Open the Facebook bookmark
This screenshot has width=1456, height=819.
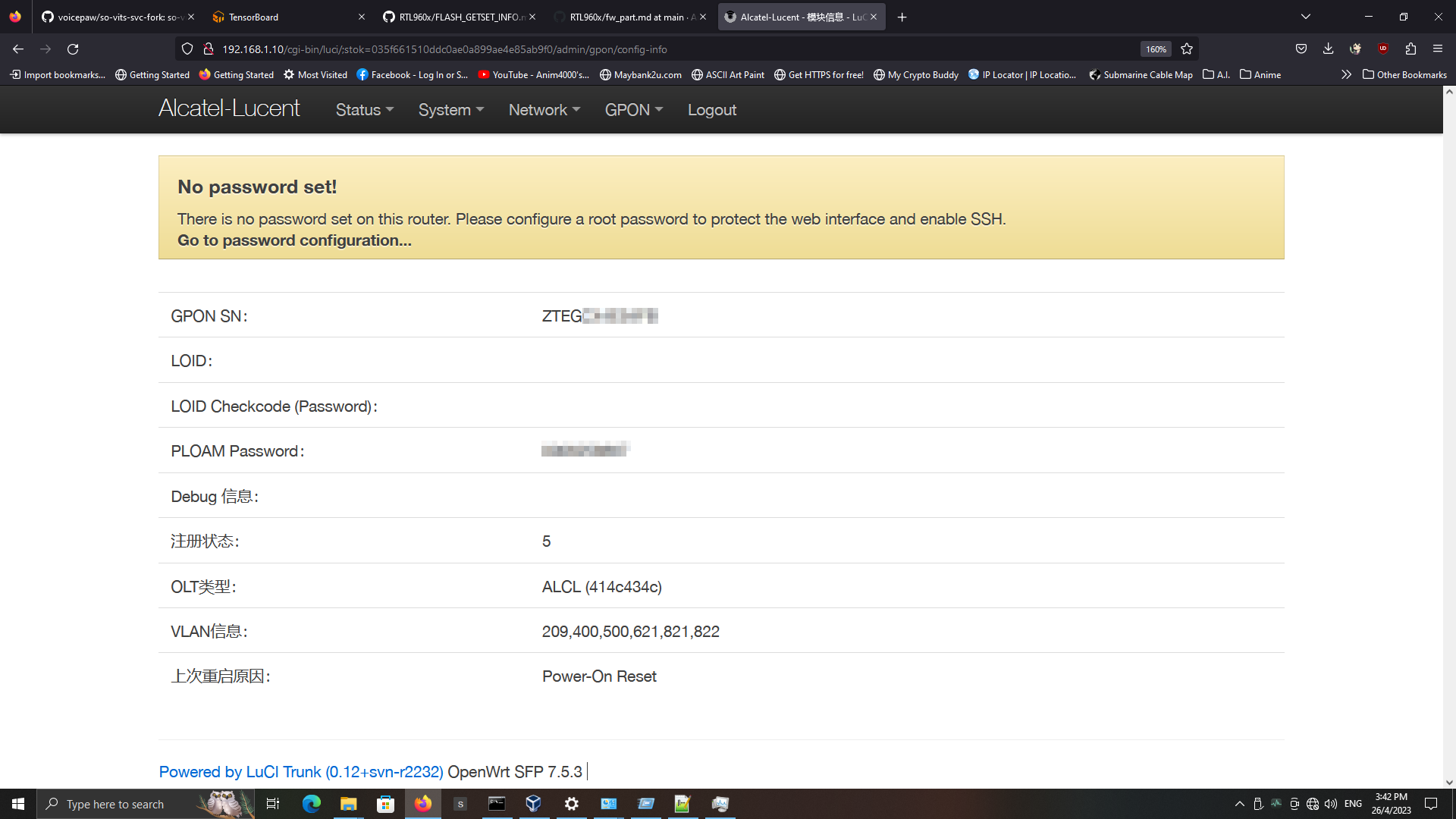pos(413,74)
